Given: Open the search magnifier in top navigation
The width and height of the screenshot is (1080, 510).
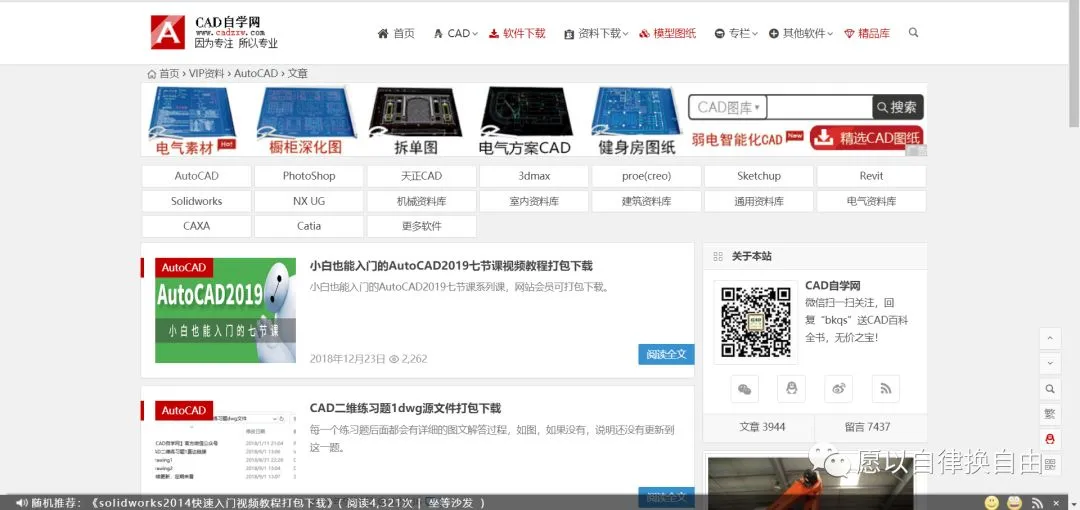Looking at the screenshot, I should [913, 32].
